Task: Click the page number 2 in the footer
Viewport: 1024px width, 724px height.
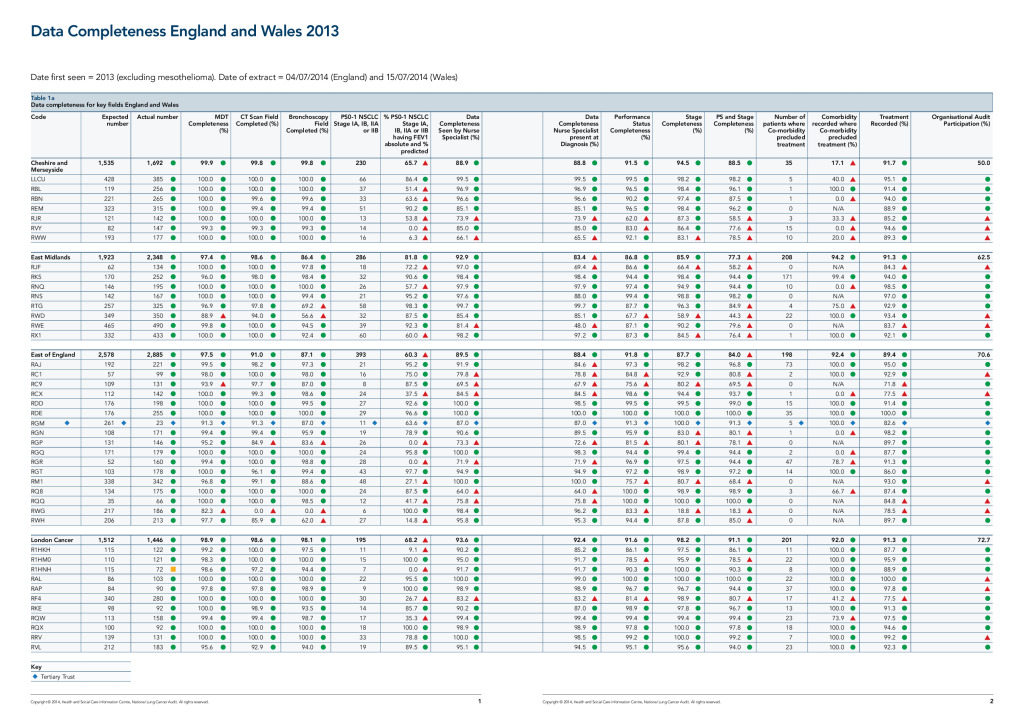Action: tap(990, 701)
